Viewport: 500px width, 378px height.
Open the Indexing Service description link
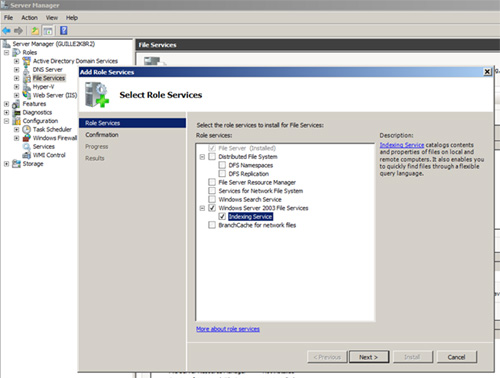point(402,145)
